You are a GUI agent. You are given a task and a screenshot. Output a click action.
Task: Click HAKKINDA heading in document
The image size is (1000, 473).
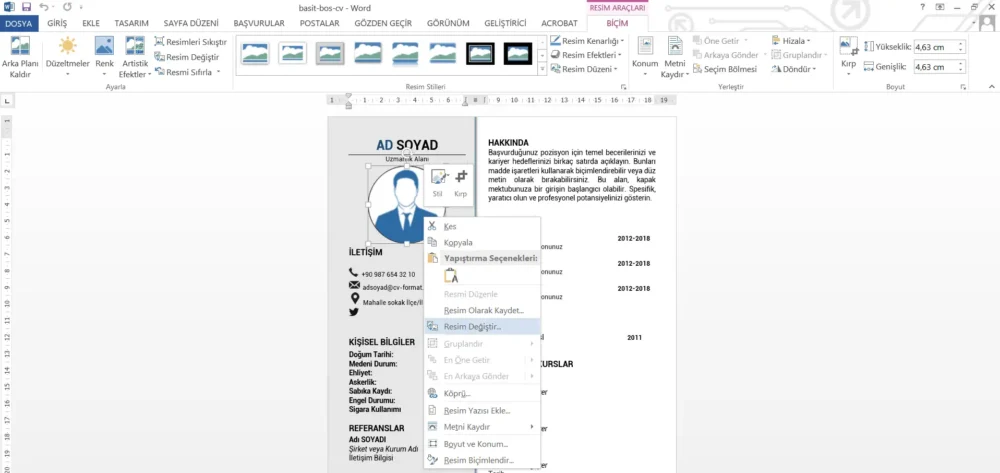click(508, 143)
